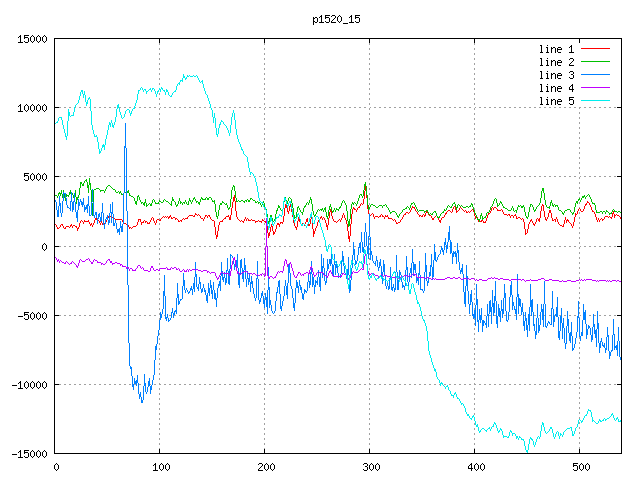This screenshot has height=480, width=640.
Task: Select the line 1 legend label
Action: point(557,49)
